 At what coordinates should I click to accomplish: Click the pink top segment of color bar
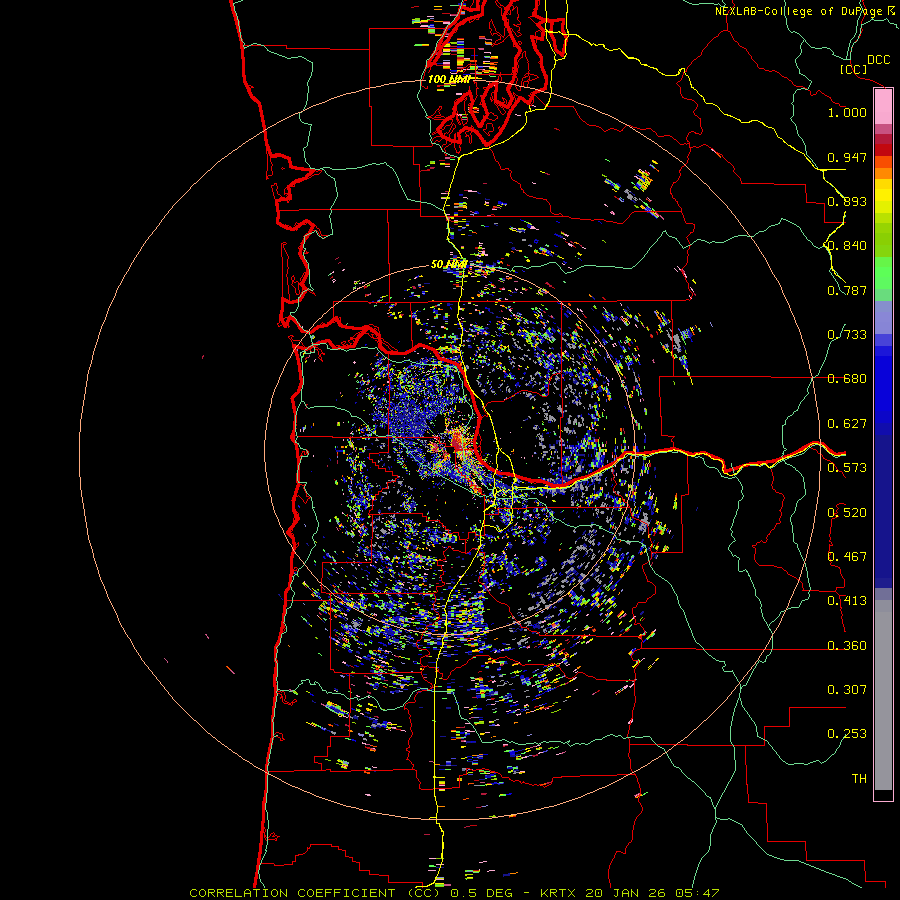(883, 107)
